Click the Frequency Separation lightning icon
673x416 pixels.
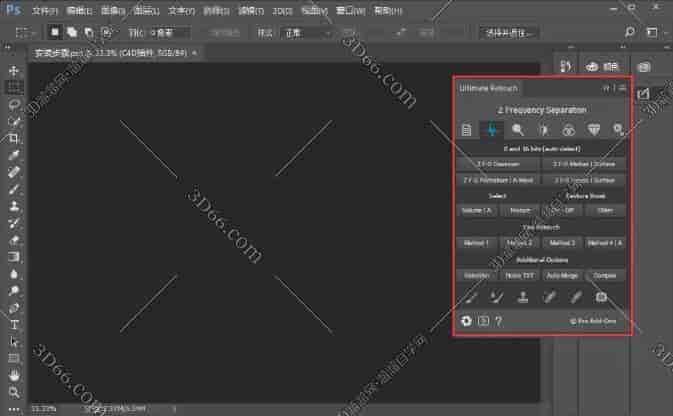(492, 129)
